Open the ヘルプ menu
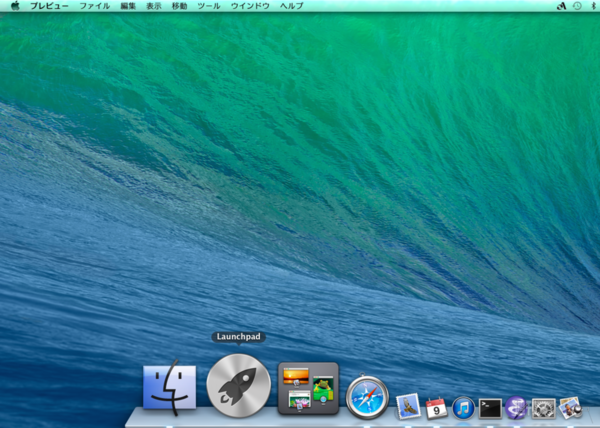Image resolution: width=600 pixels, height=428 pixels. pyautogui.click(x=292, y=6)
